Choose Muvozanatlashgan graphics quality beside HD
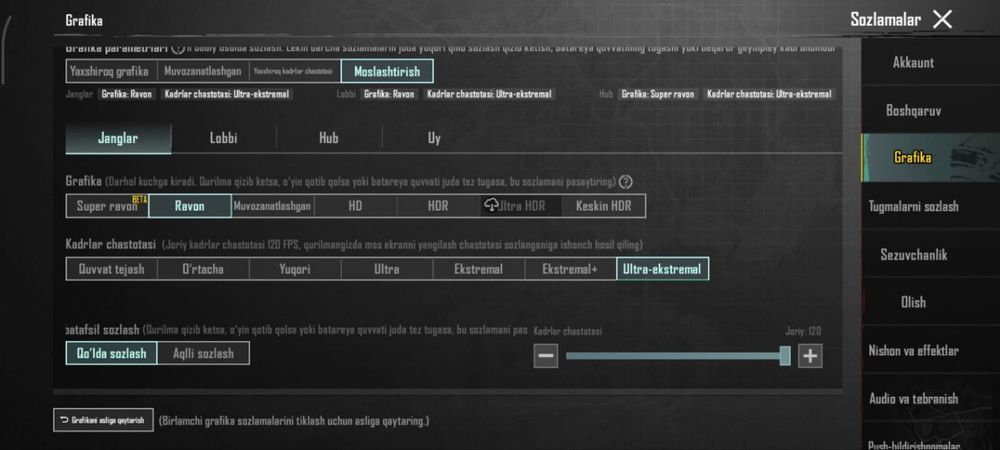 (272, 206)
